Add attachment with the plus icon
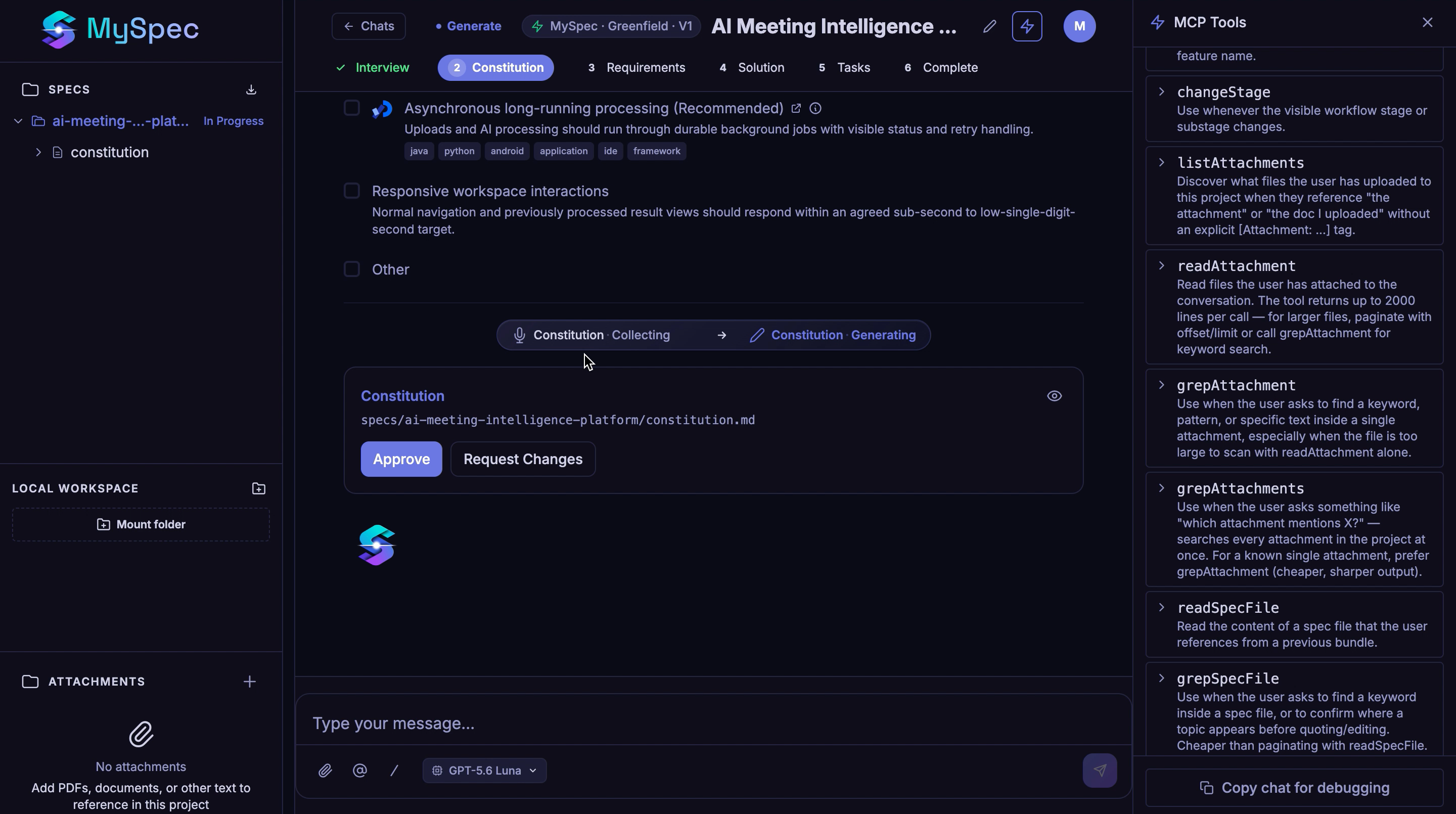1456x814 pixels. [249, 682]
